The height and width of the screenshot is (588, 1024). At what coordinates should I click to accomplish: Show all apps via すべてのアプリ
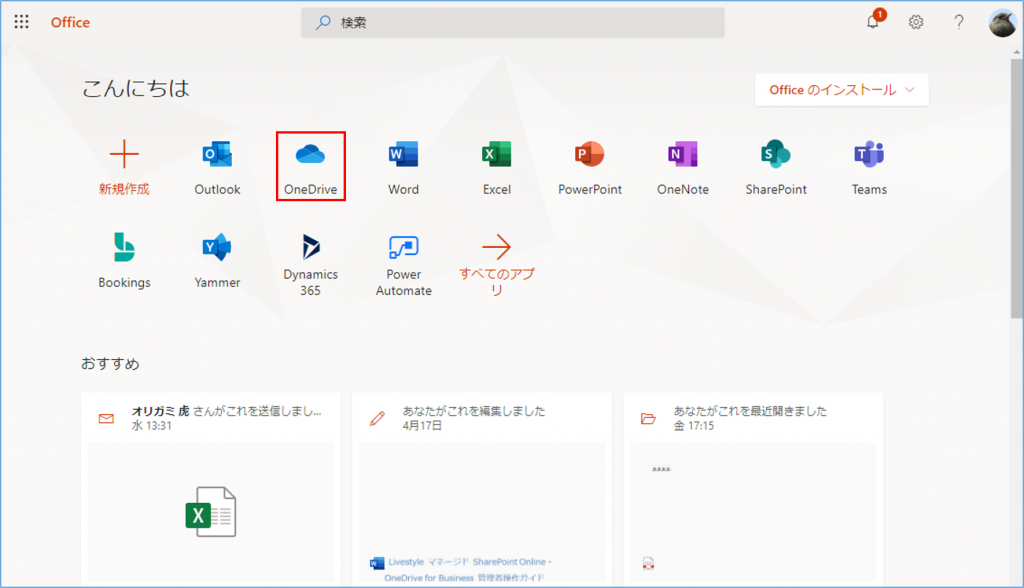click(497, 265)
